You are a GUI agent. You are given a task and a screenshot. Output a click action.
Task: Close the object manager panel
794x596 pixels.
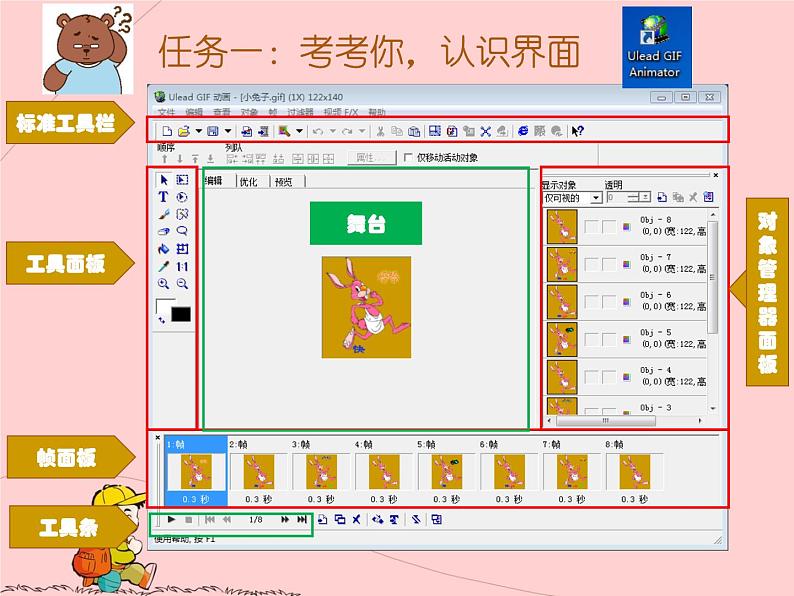click(x=716, y=175)
